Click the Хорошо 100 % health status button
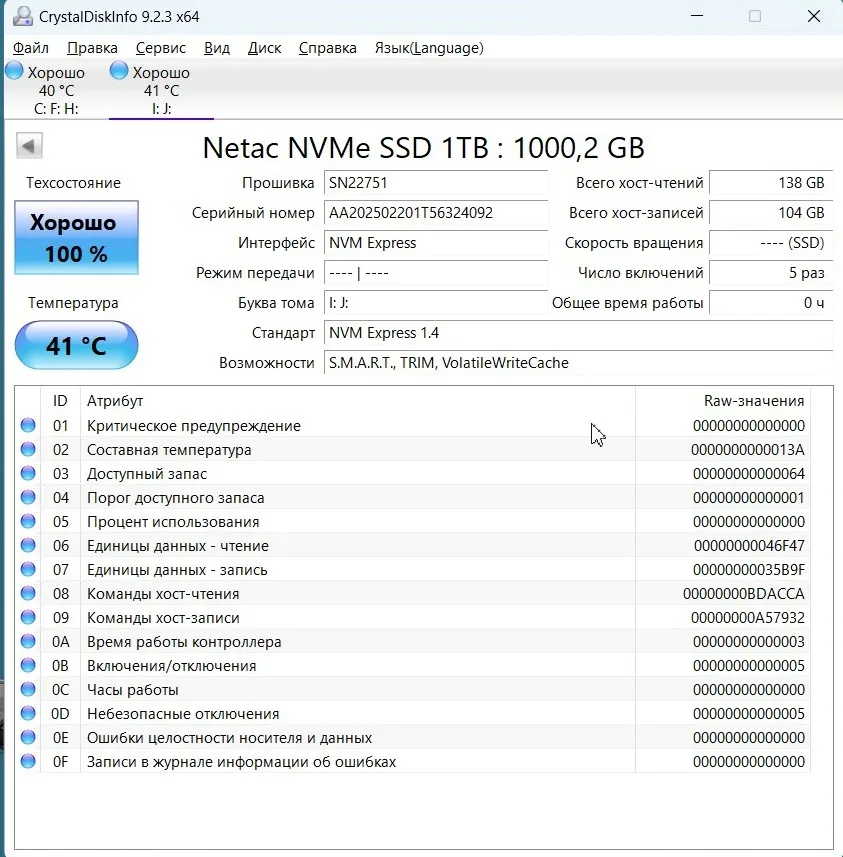Viewport: 843px width, 857px height. pyautogui.click(x=76, y=238)
